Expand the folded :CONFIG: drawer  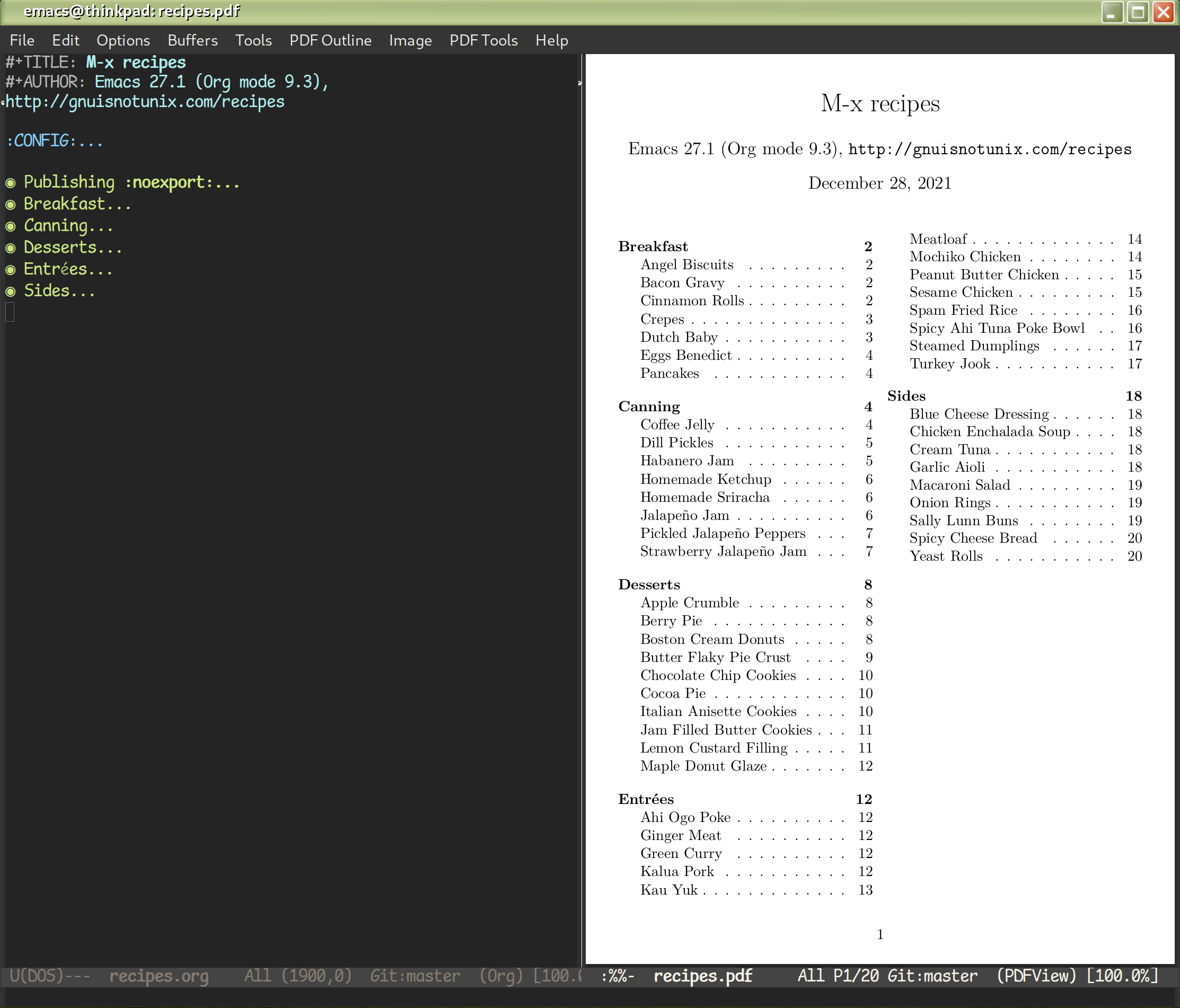click(55, 140)
